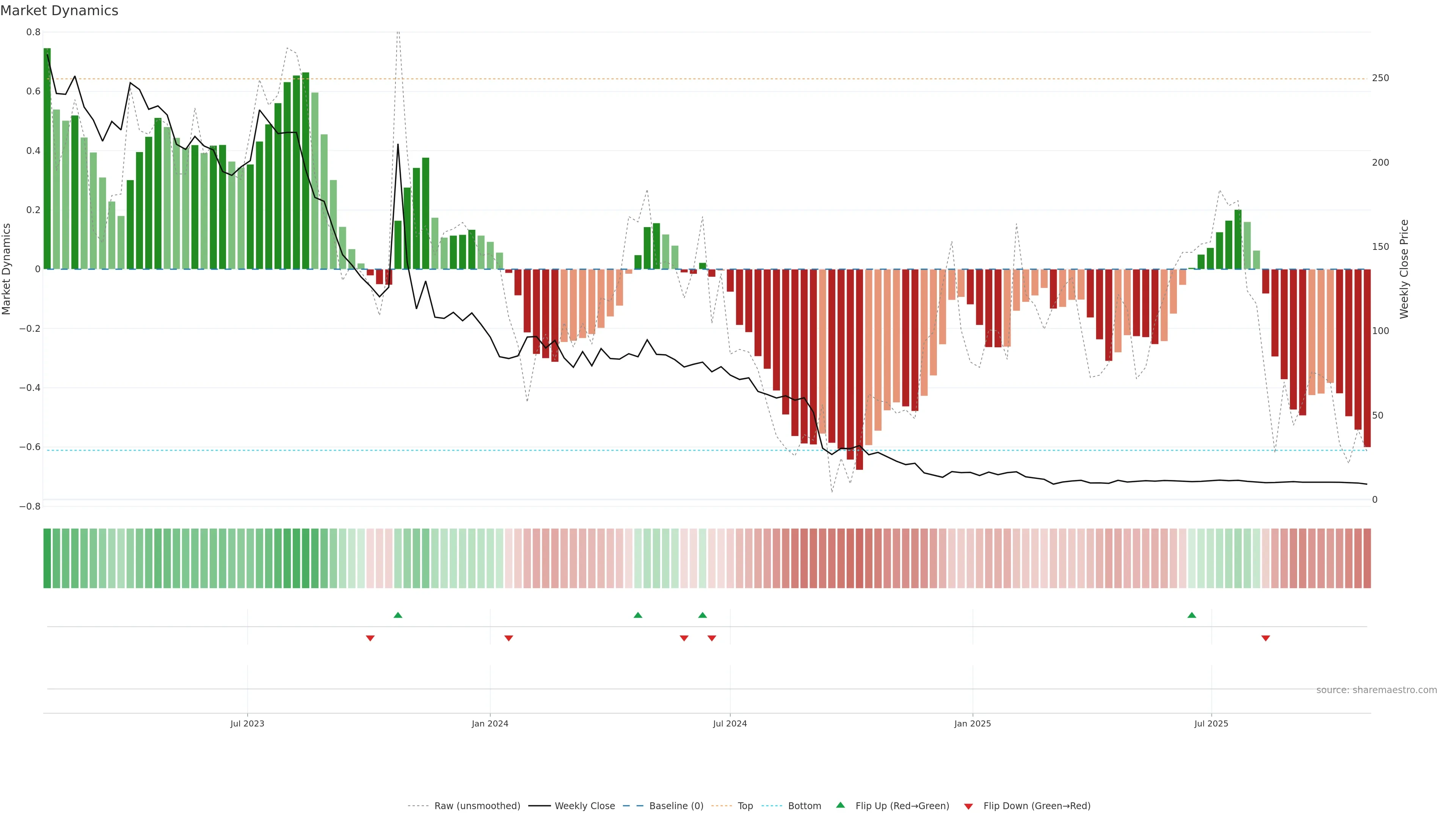Toggle the Bottom legend entry
The width and height of the screenshot is (1456, 819).
pos(804,806)
